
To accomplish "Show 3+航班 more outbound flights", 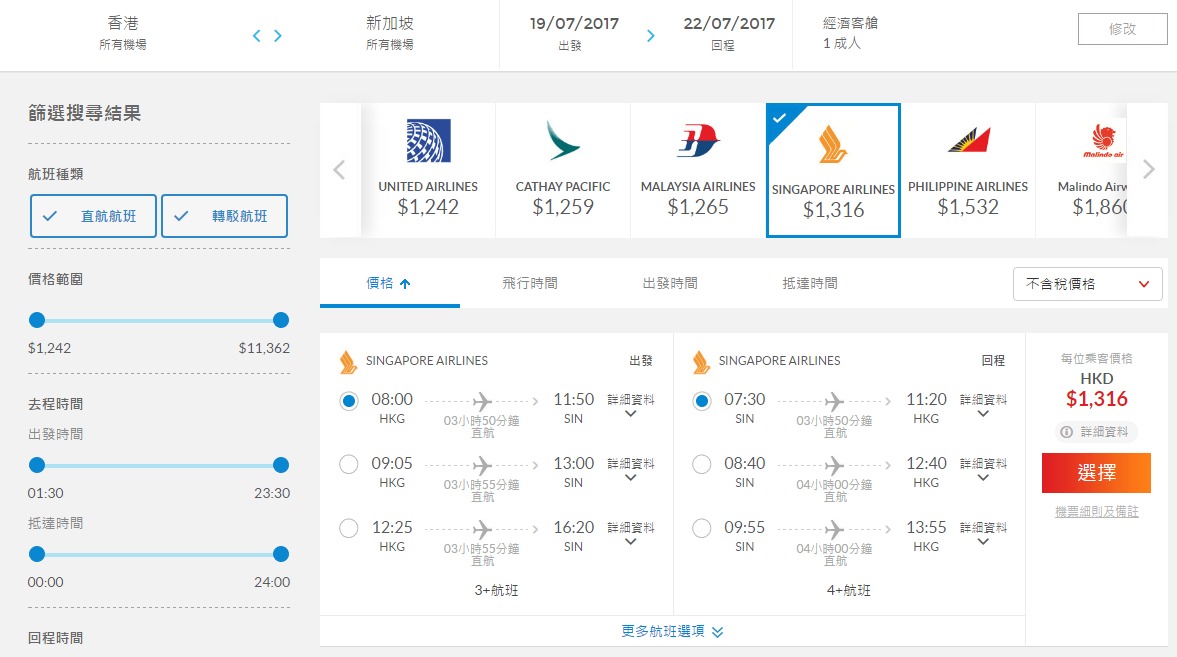I will pyautogui.click(x=496, y=590).
